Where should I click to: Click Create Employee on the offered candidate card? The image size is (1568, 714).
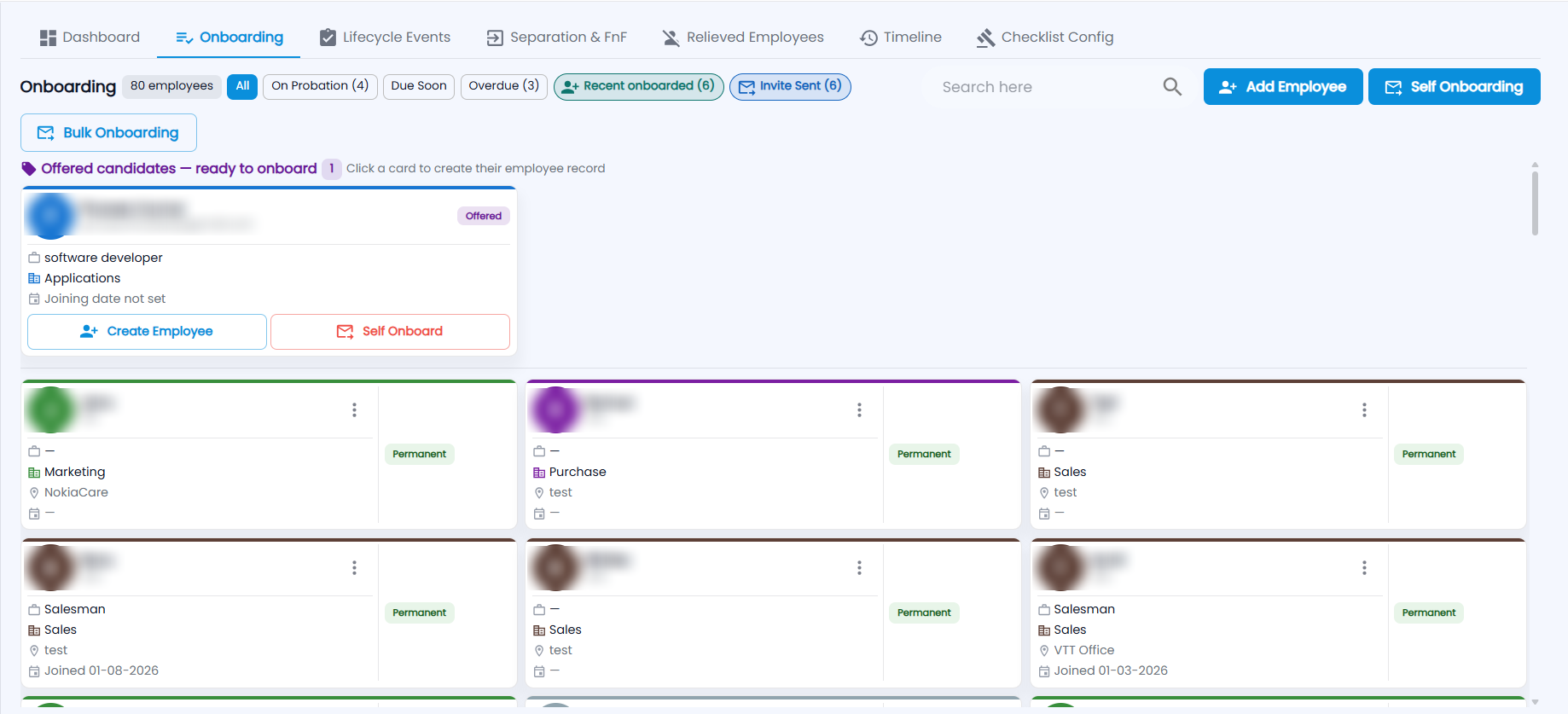click(x=147, y=332)
